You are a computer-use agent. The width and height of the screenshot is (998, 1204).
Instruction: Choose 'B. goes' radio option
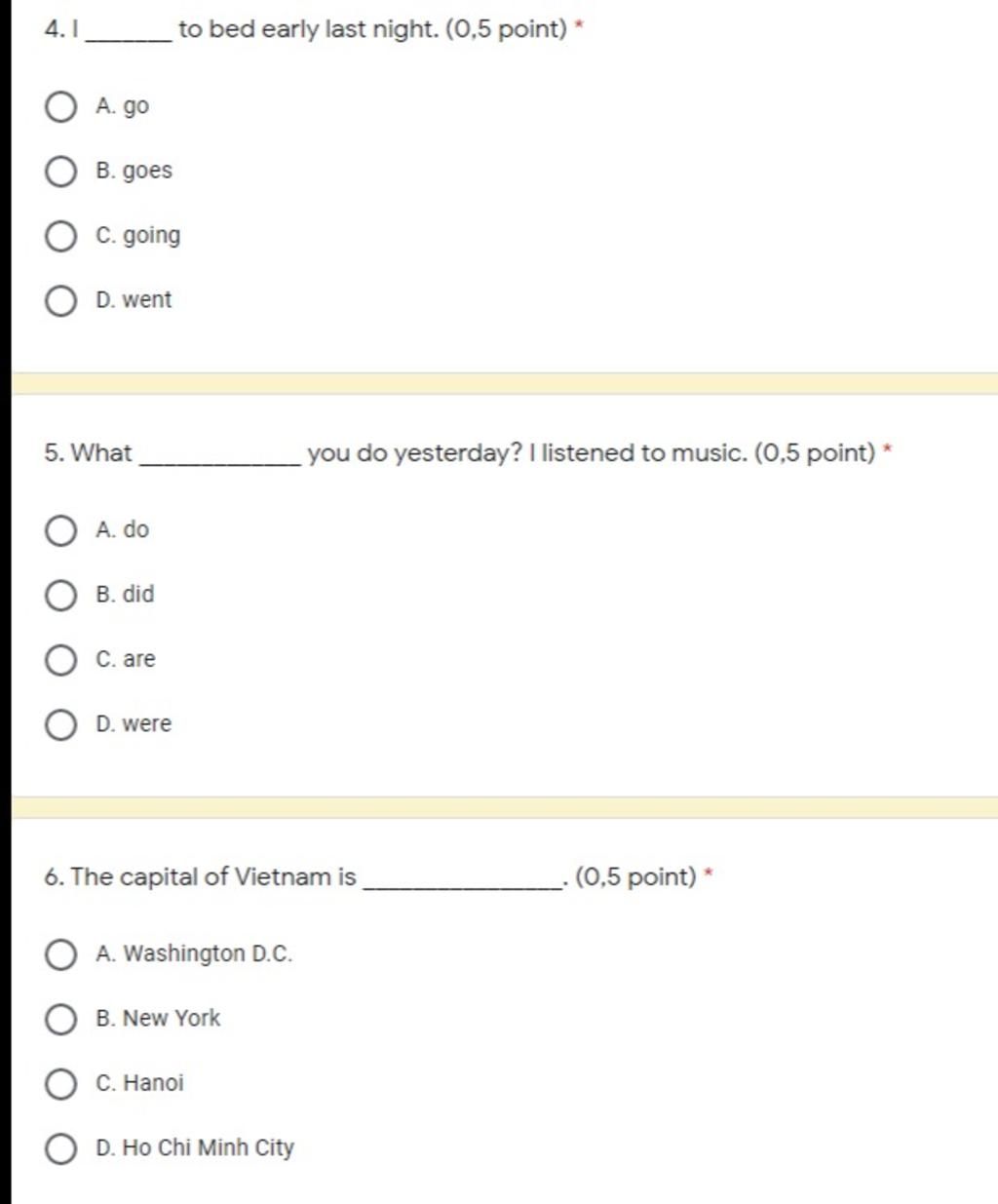tap(60, 172)
